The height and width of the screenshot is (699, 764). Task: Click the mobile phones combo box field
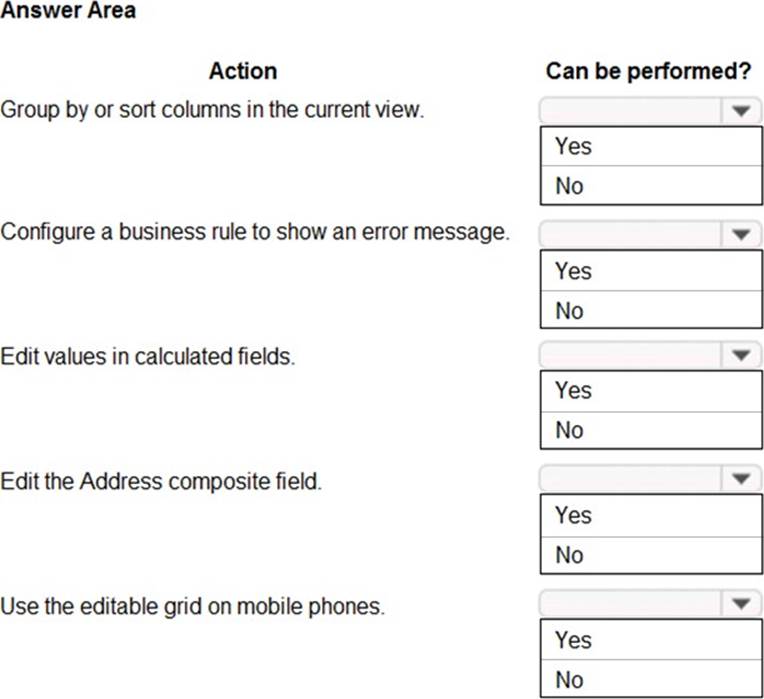click(630, 604)
